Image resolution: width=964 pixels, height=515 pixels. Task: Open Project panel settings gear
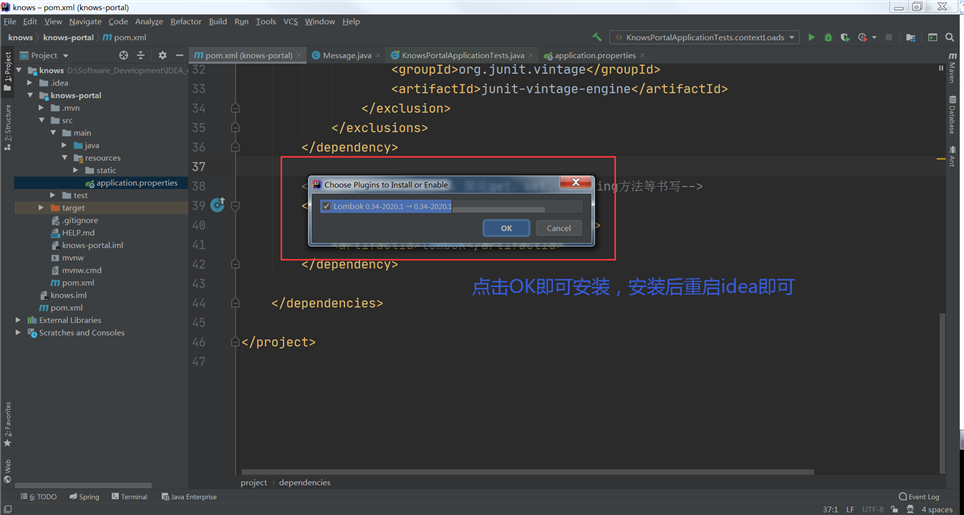pos(162,55)
